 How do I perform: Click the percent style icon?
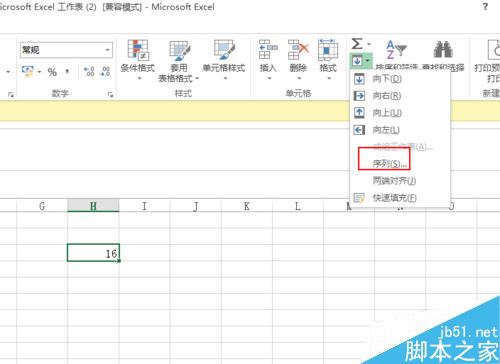click(52, 72)
